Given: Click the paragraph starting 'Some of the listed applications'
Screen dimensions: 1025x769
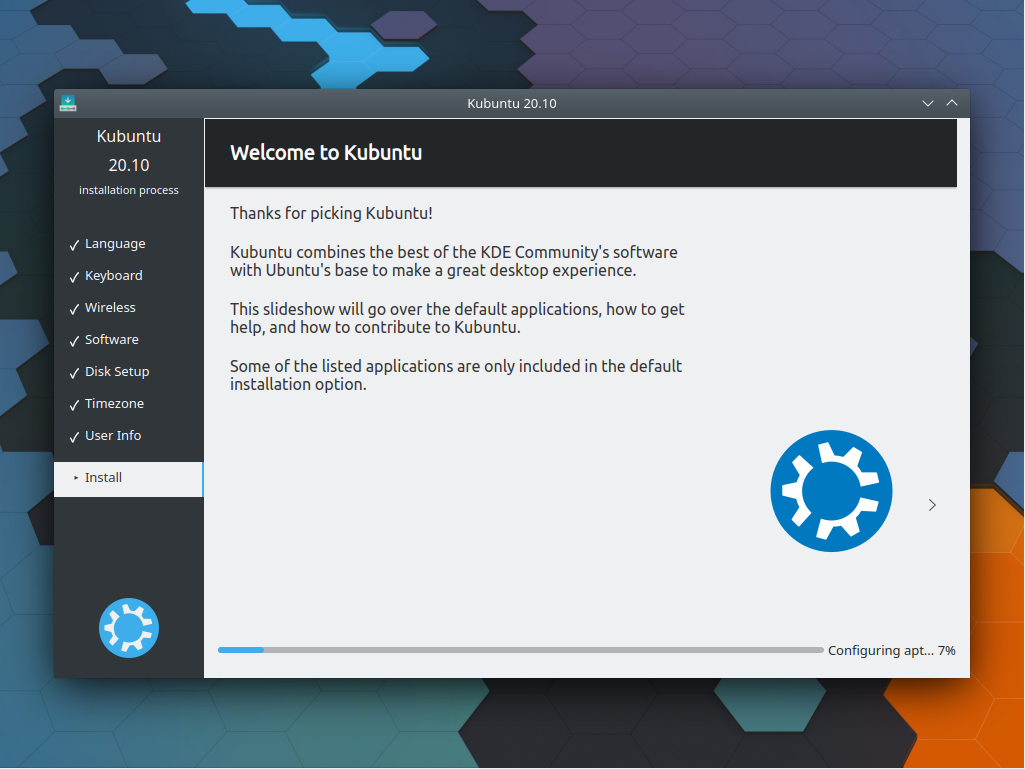Looking at the screenshot, I should [456, 375].
